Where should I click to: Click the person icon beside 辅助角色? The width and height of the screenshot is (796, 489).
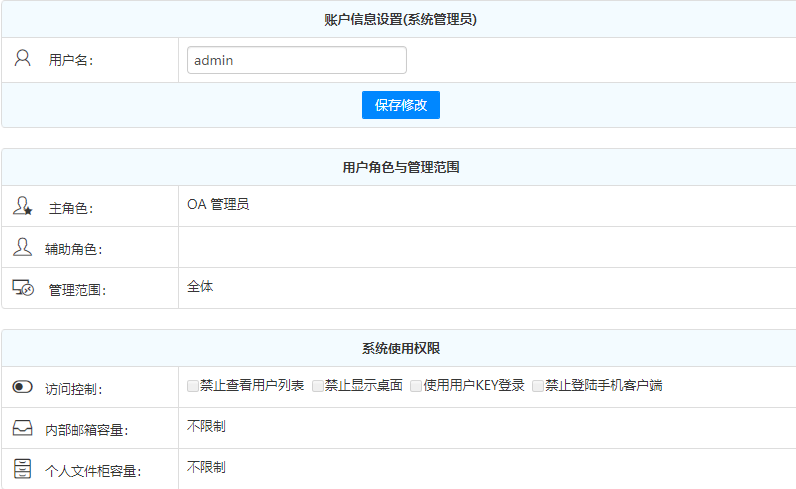click(x=22, y=246)
